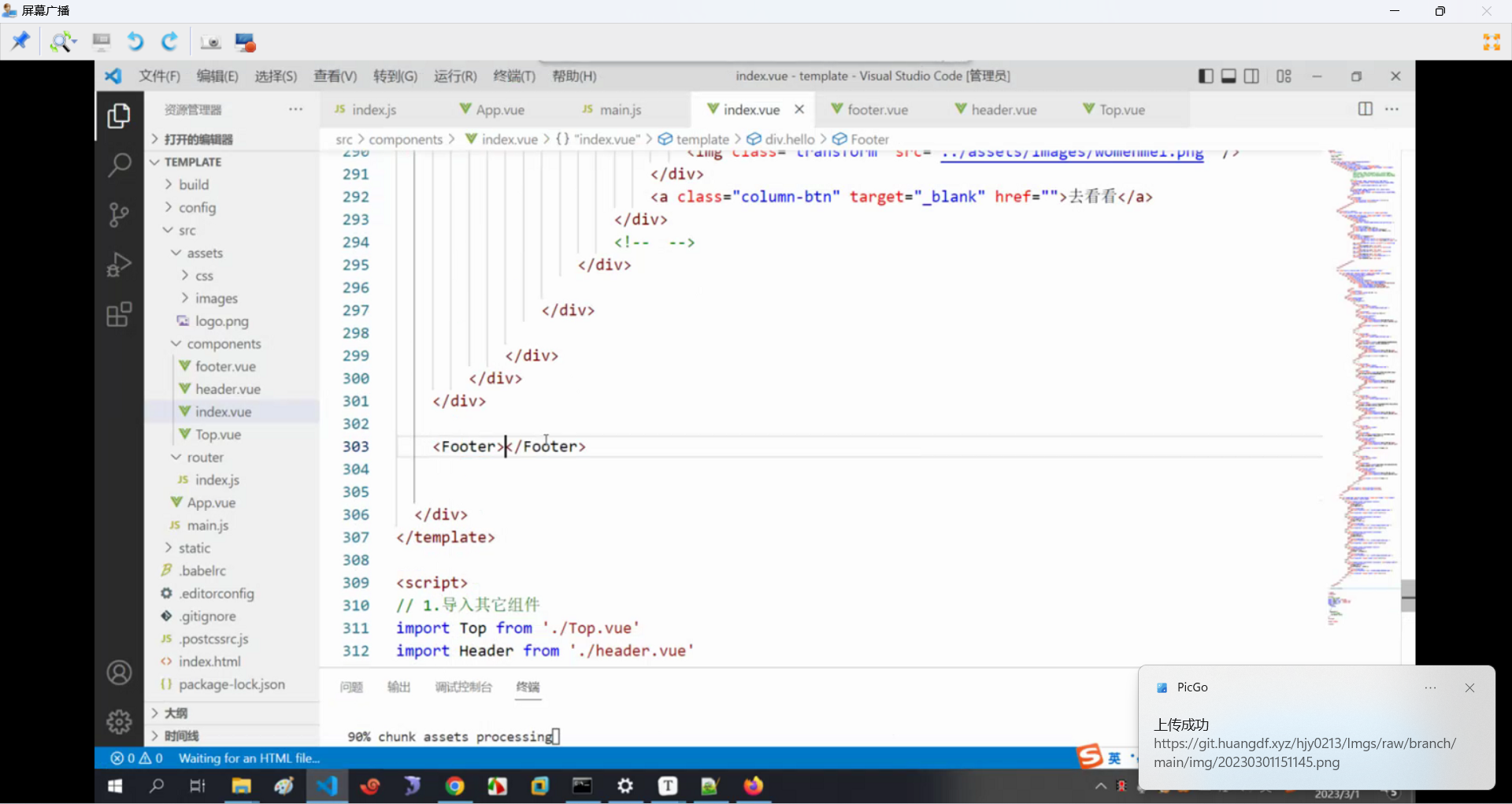This screenshot has height=804, width=1512.
Task: Click the Customize Layout icon
Action: click(x=1284, y=76)
